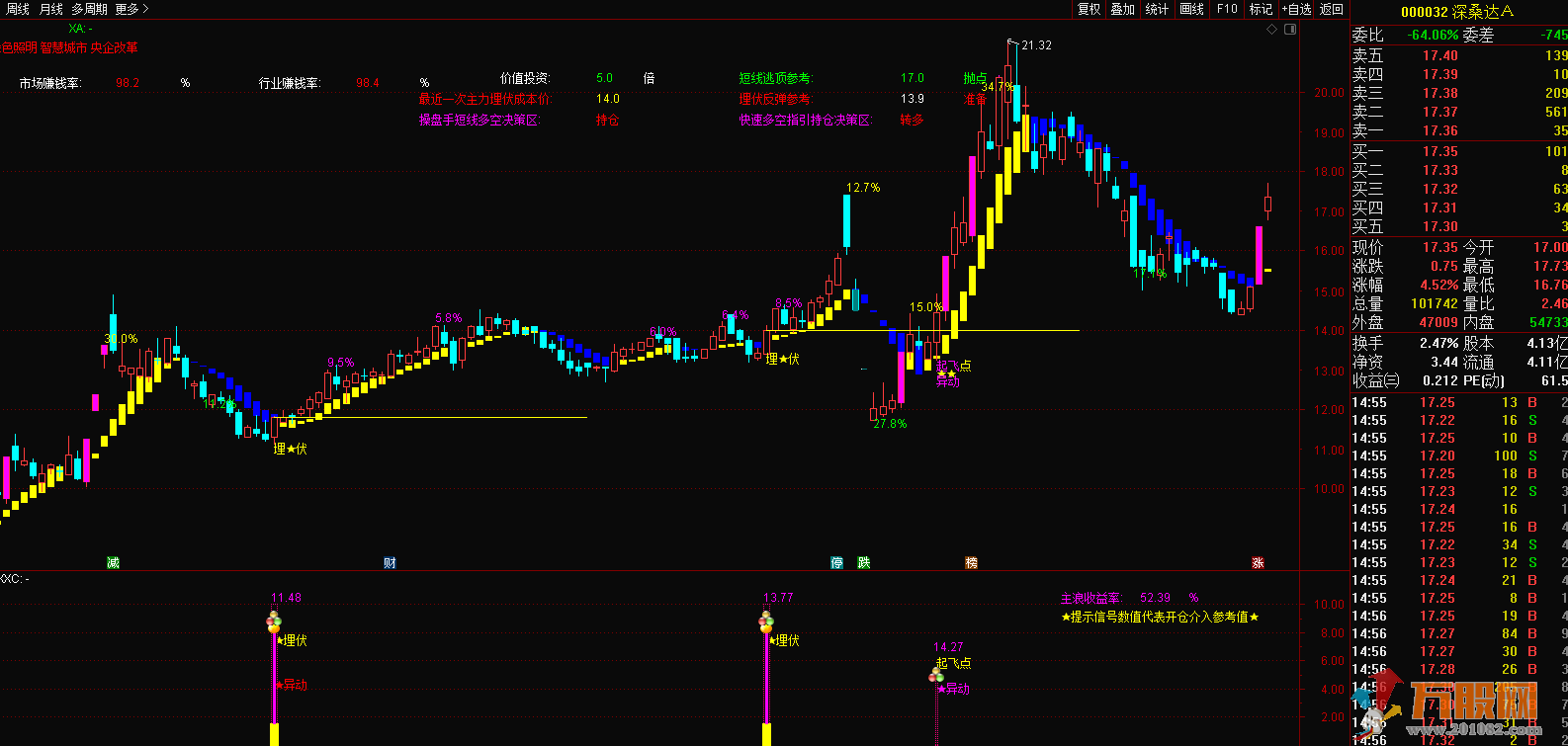Viewport: 1568px width, 746px height.
Task: Click the 叠加 overlay button
Action: pos(1122,9)
